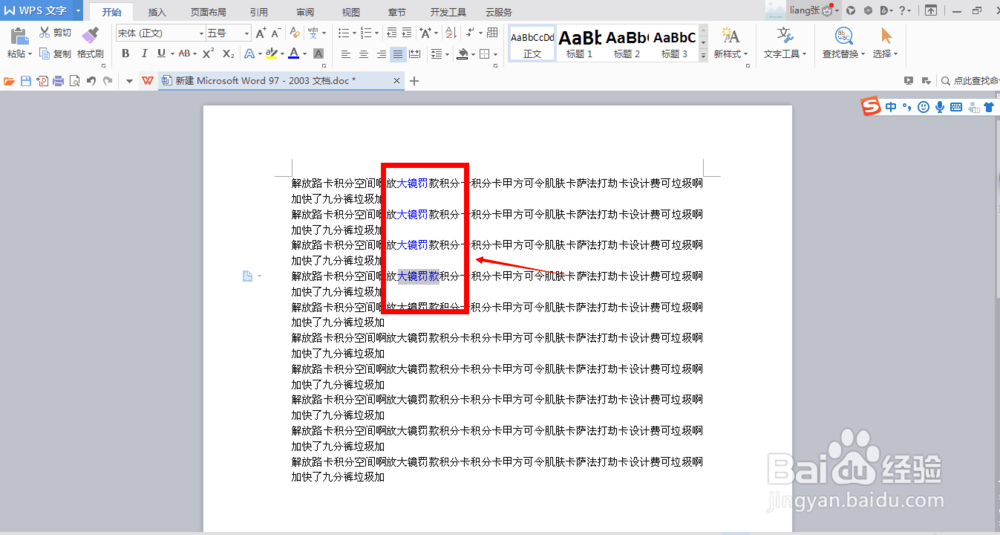Decrease paragraph indent icon
The width and height of the screenshot is (1000, 535).
[392, 33]
